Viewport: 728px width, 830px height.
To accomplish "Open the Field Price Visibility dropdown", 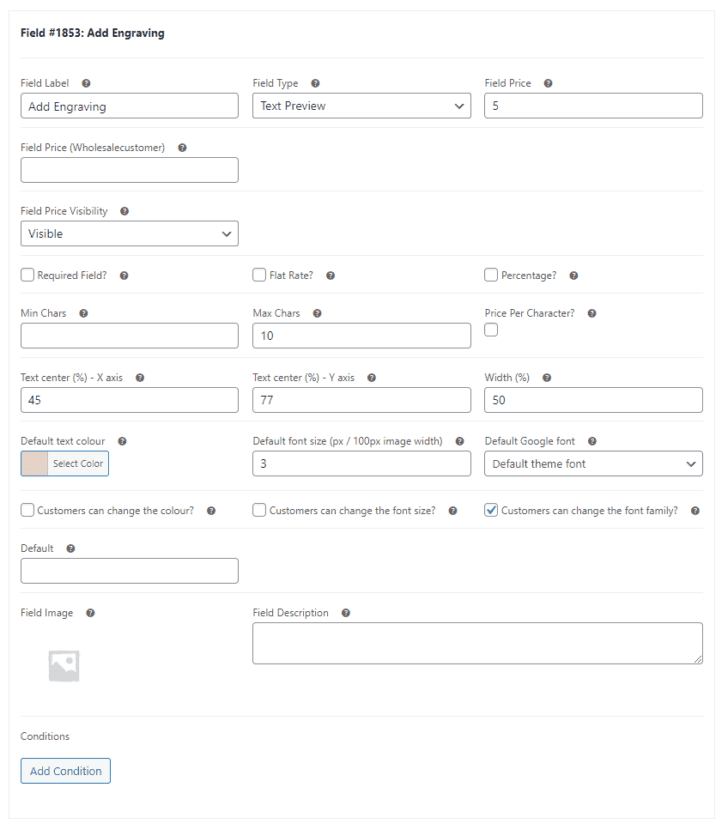I will click(129, 233).
